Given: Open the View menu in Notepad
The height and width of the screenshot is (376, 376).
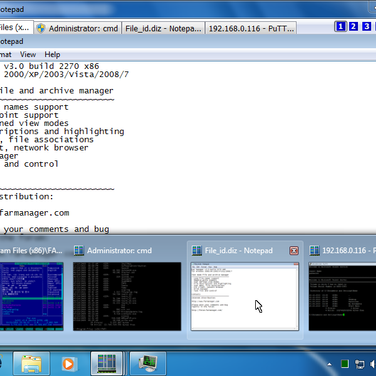Looking at the screenshot, I should click(x=28, y=54).
